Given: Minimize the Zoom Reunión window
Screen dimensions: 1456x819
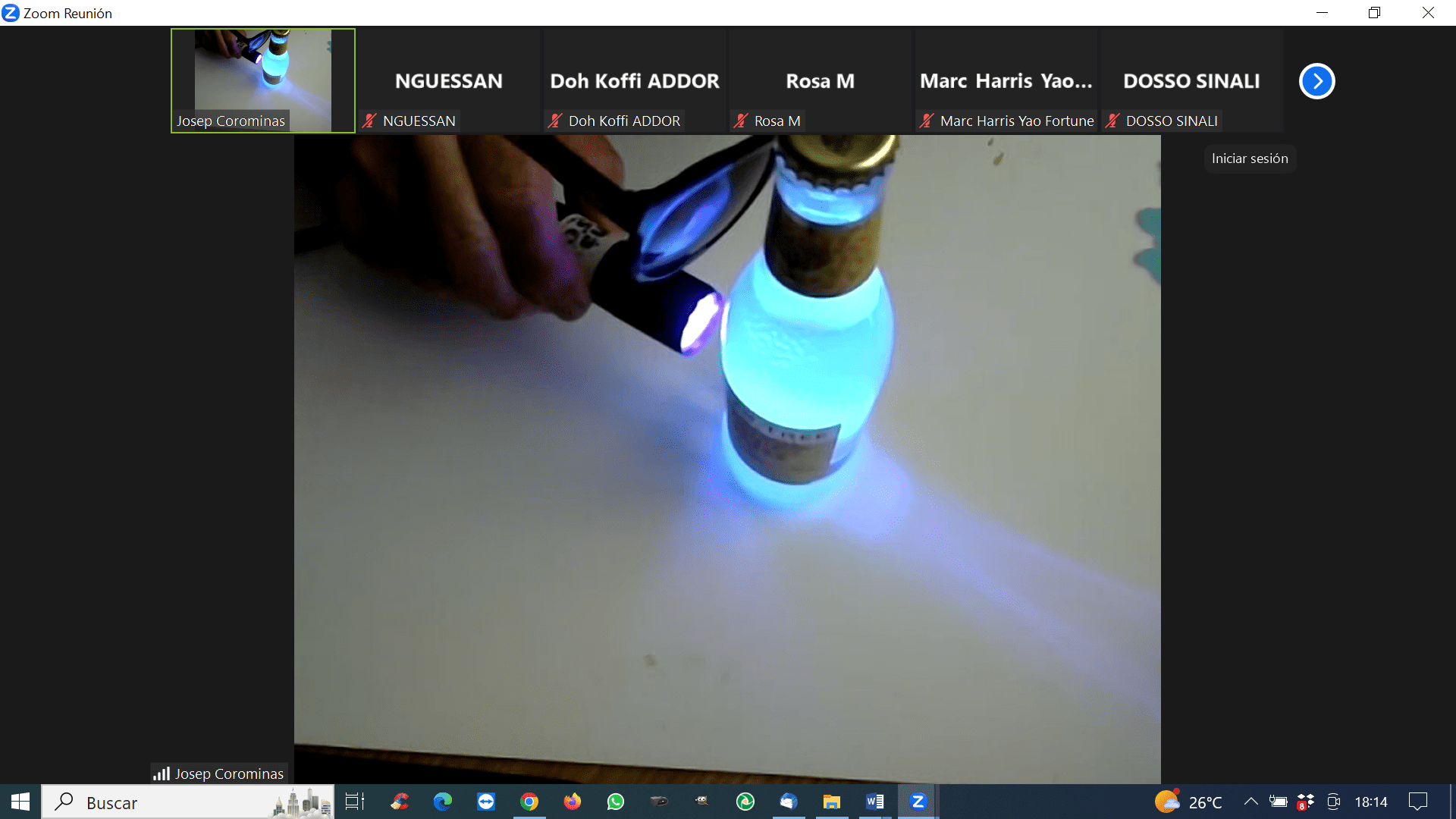Looking at the screenshot, I should [x=1322, y=13].
